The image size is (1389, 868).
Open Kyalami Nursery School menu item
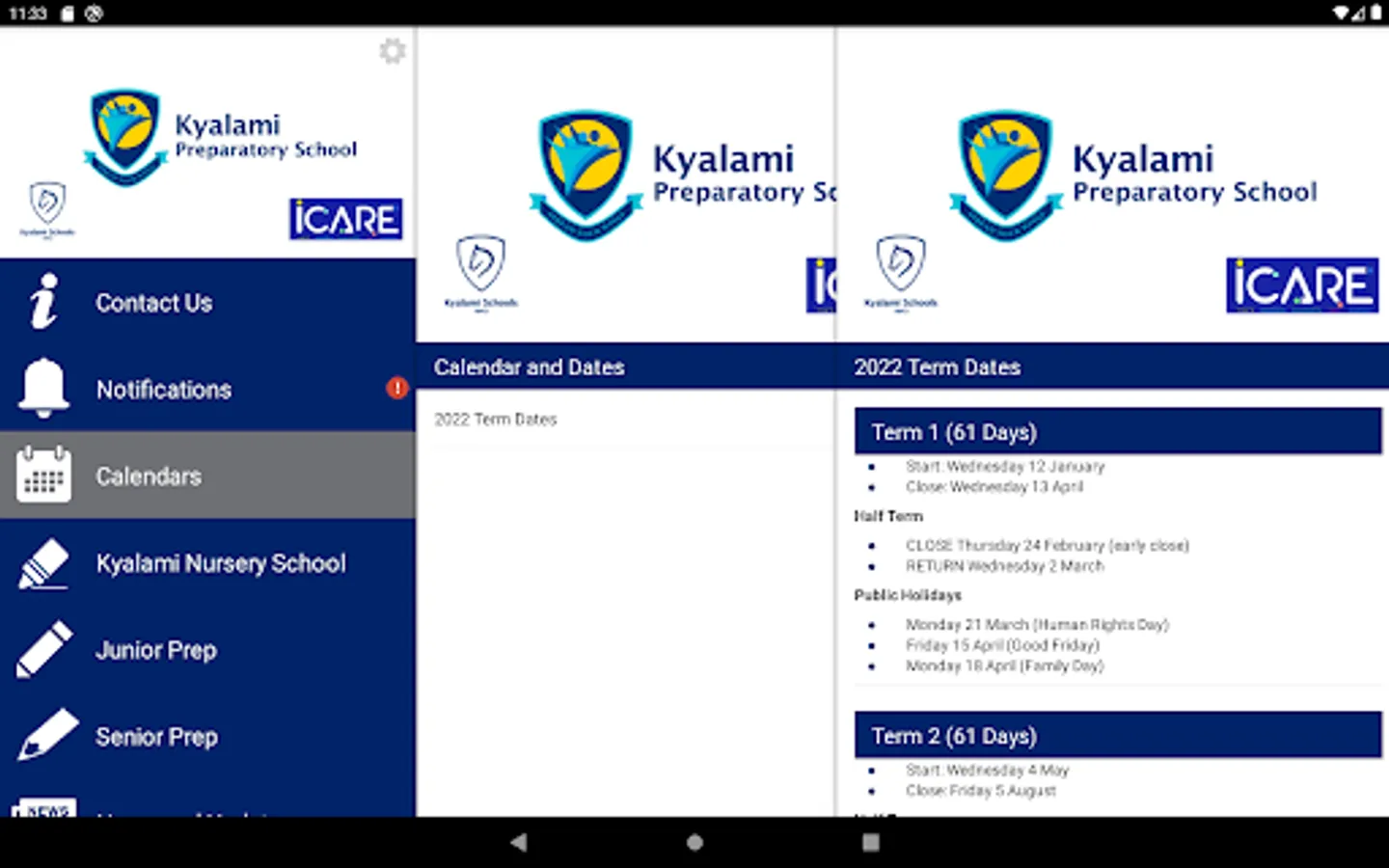click(207, 562)
